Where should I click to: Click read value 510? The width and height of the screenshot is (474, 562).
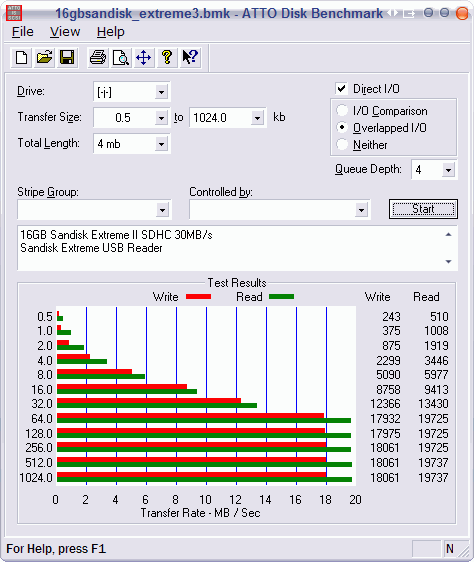439,316
